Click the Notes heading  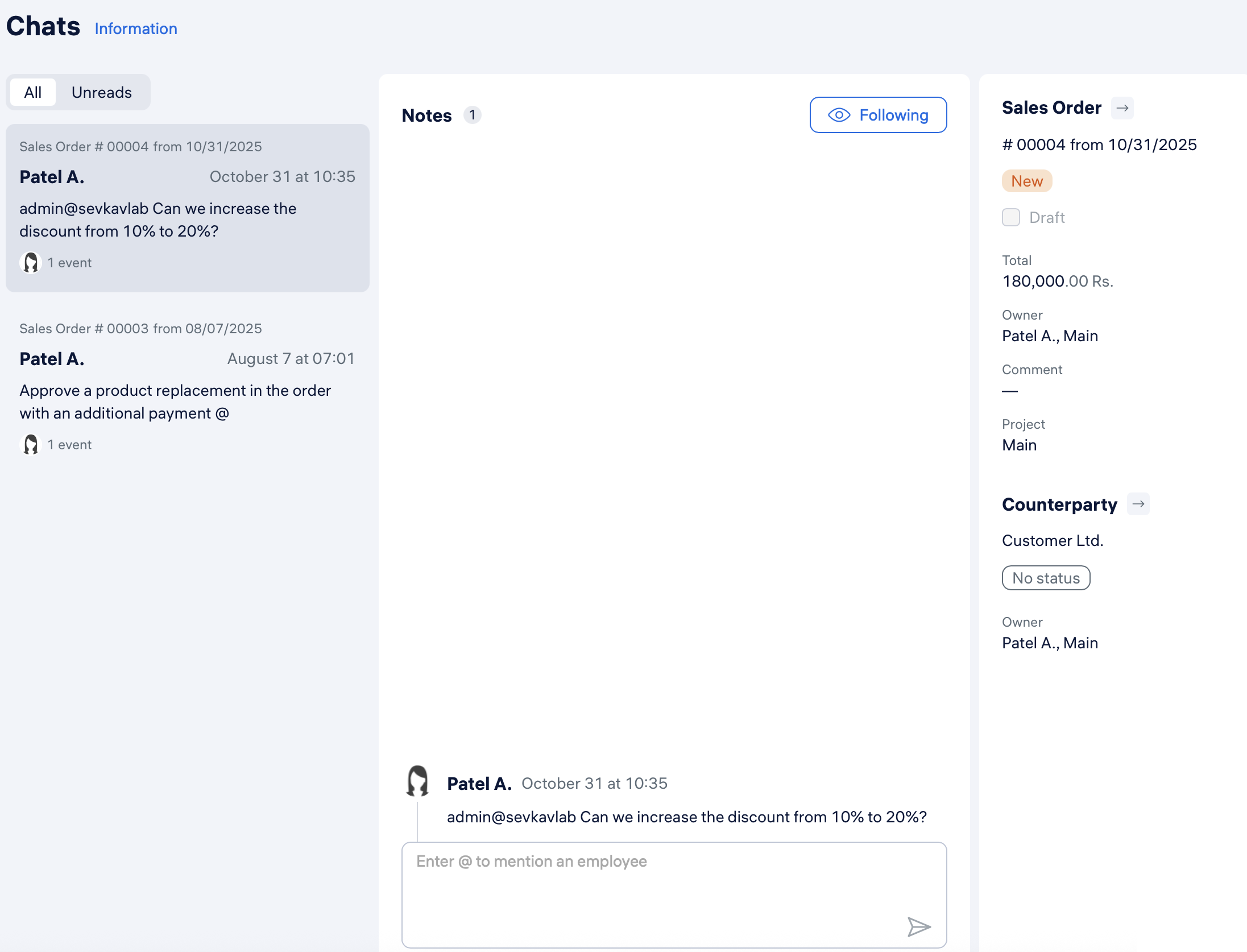(x=426, y=115)
